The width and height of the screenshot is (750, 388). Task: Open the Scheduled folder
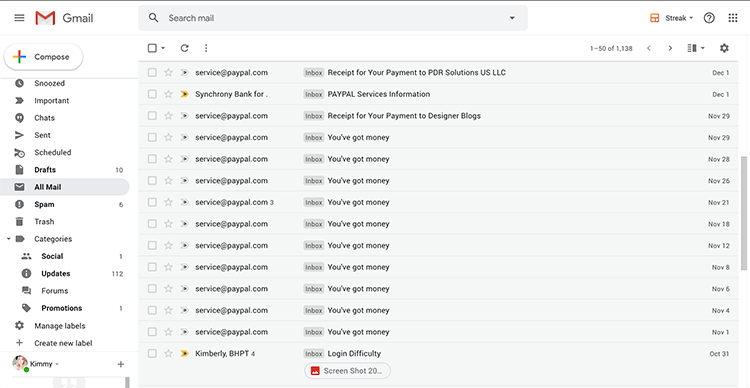click(x=53, y=152)
